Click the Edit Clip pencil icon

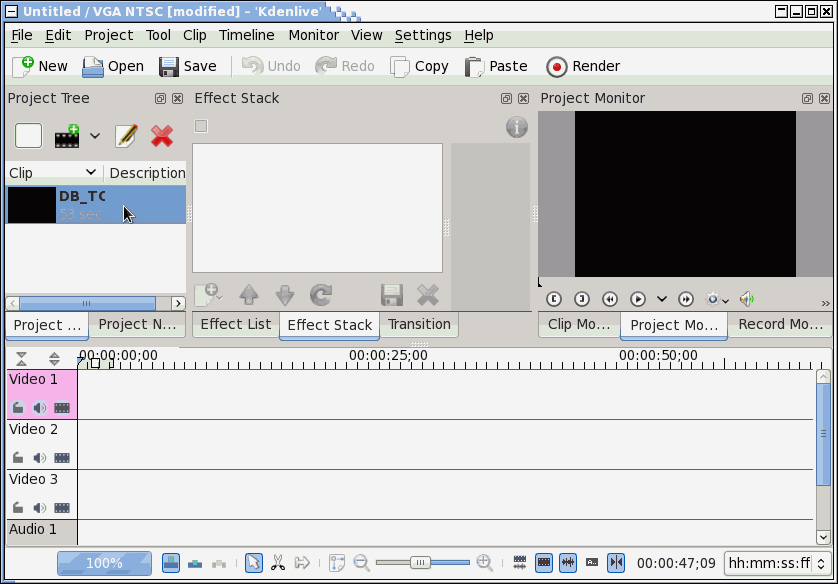126,136
